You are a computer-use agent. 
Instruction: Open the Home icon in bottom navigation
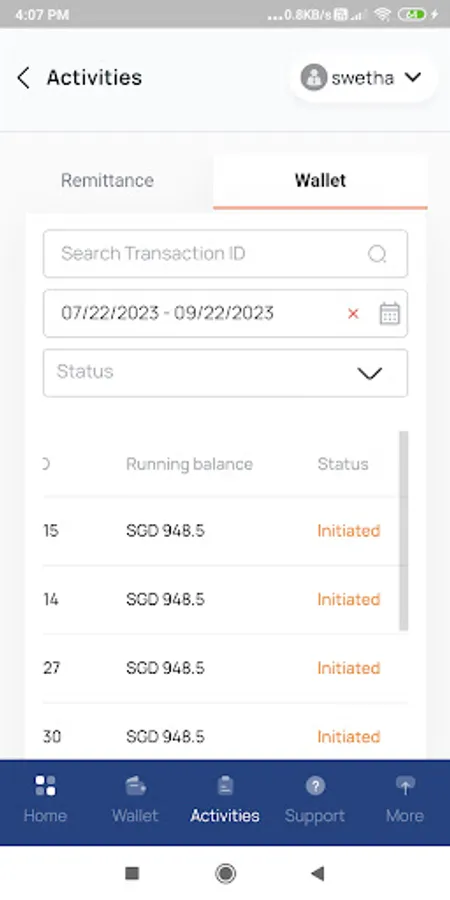point(45,786)
